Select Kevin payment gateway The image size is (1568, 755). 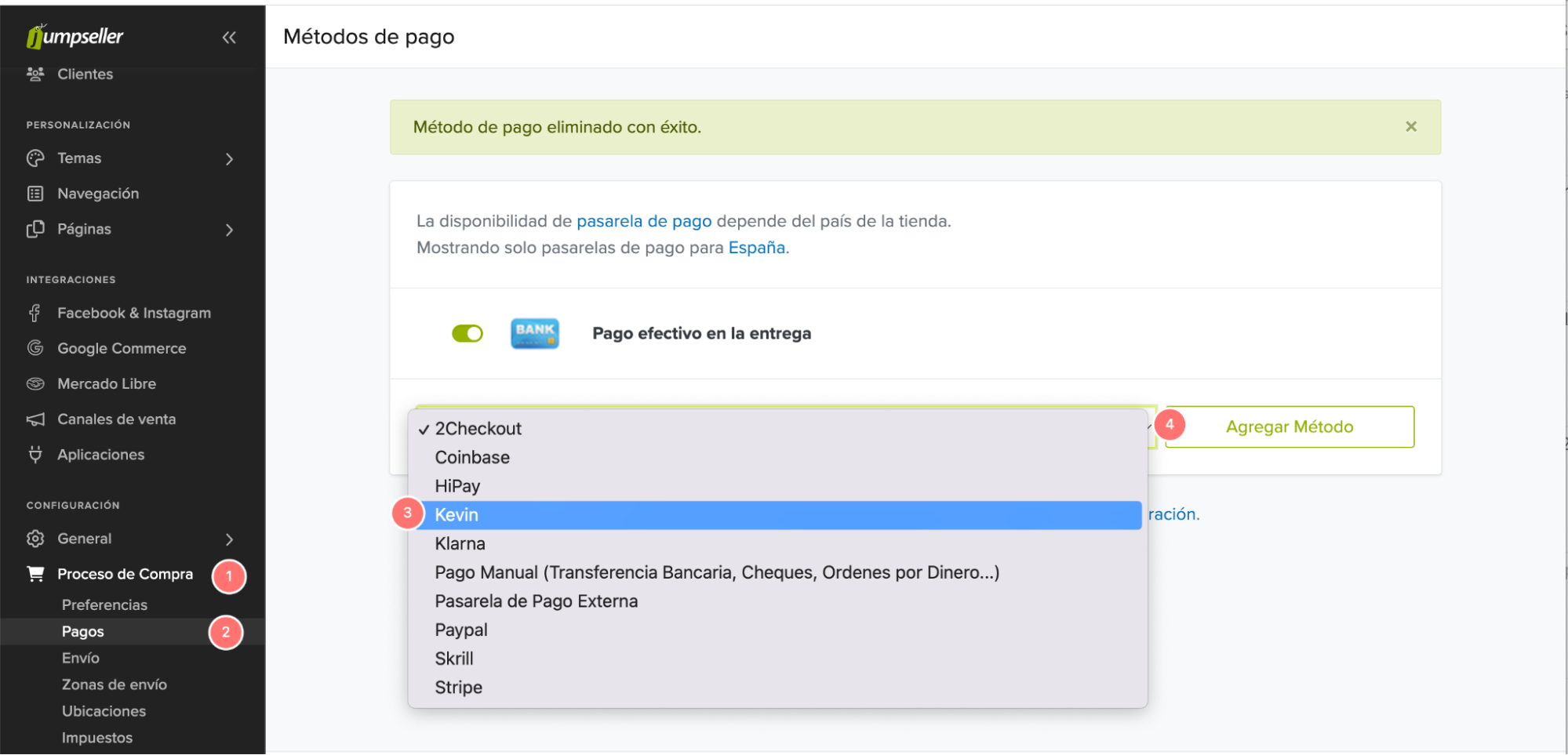click(777, 515)
